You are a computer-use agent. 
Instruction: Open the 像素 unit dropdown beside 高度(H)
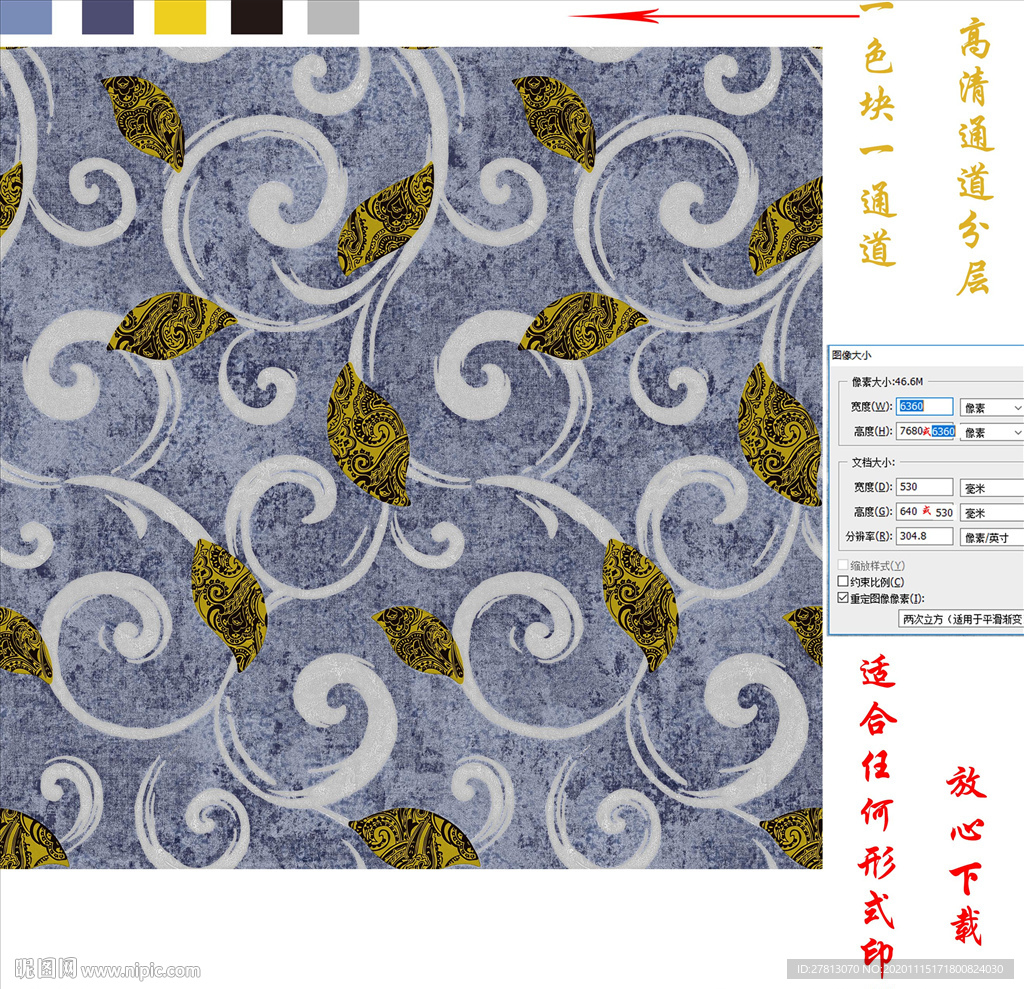(x=991, y=432)
